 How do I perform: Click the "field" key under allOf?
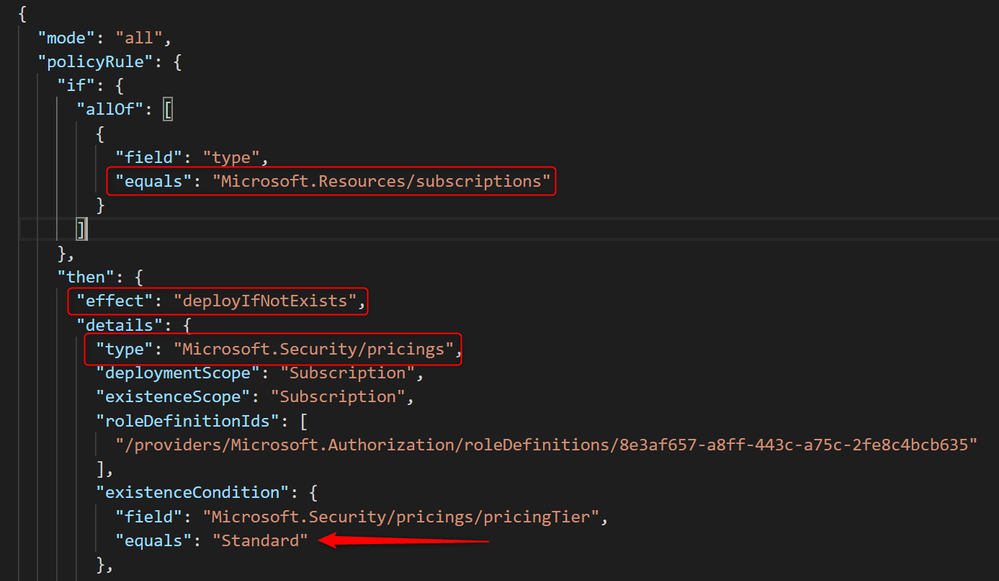[x=148, y=157]
